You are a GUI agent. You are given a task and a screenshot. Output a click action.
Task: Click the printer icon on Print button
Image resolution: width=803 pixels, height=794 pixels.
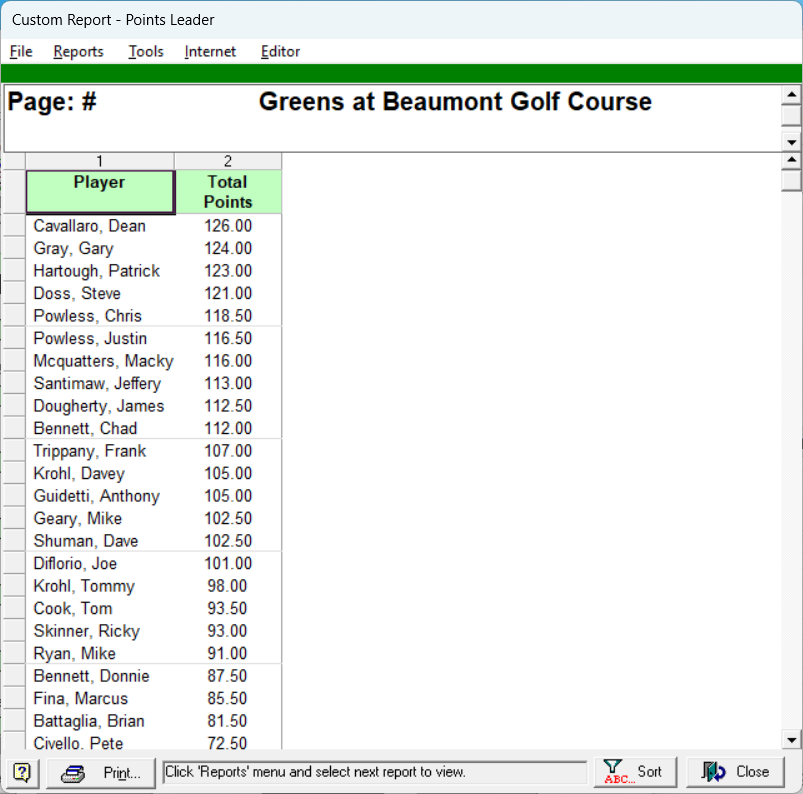(x=75, y=772)
